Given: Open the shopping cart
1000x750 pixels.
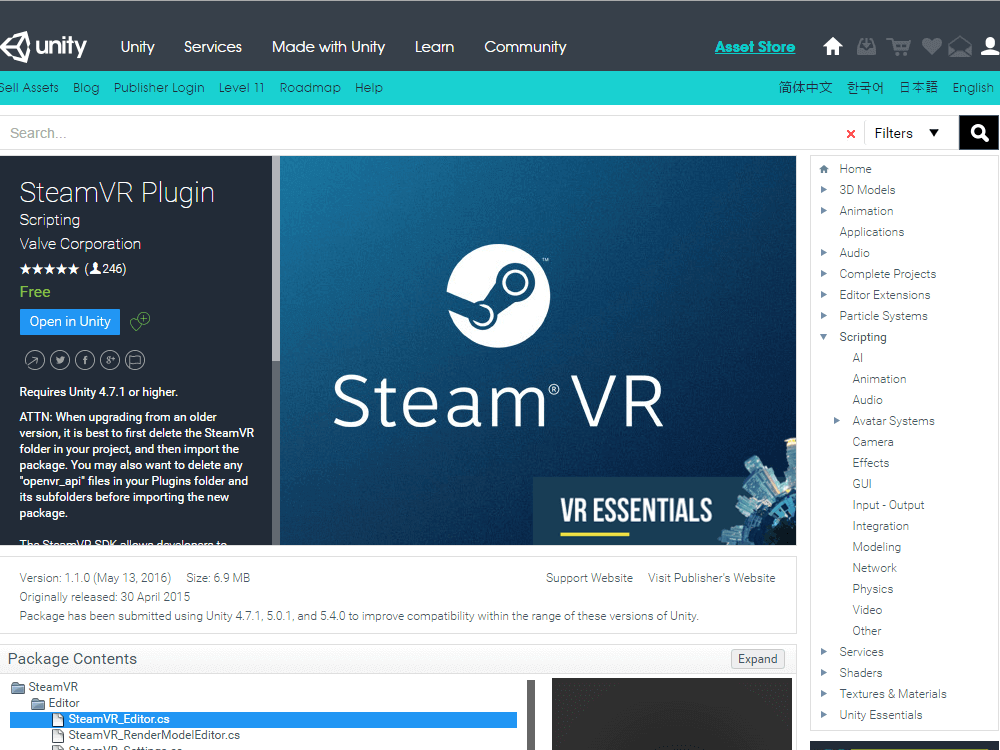Looking at the screenshot, I should click(x=899, y=47).
